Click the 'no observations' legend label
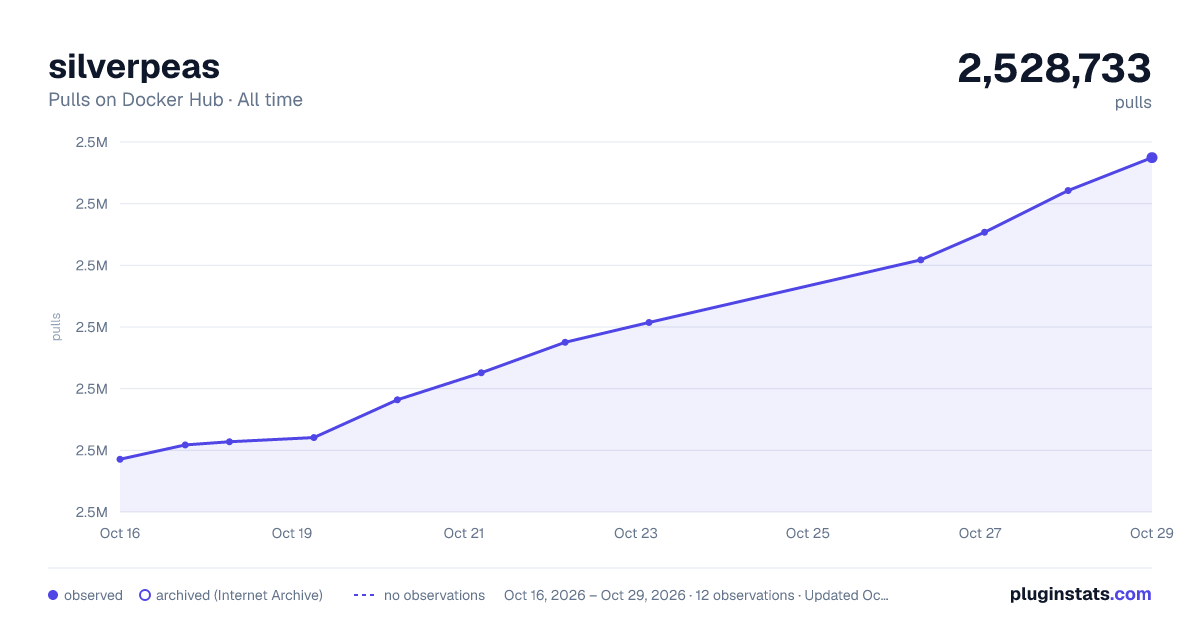The width and height of the screenshot is (1200, 630). tap(434, 595)
